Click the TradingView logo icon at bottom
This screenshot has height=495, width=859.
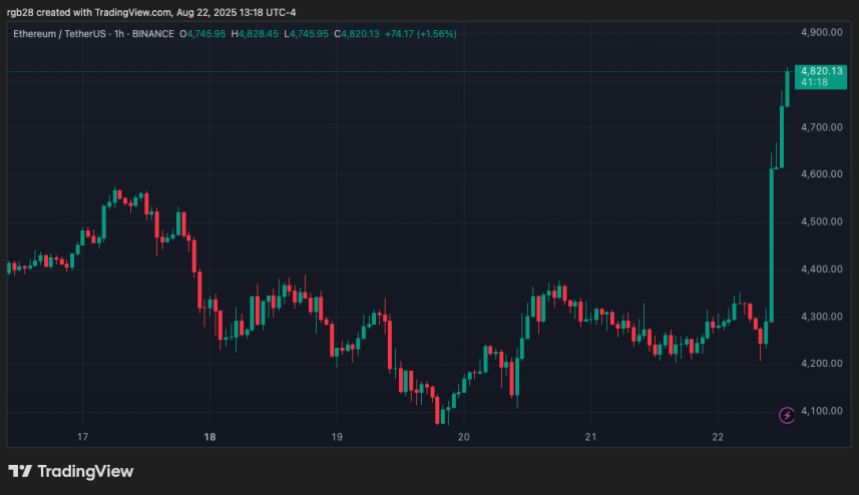[x=19, y=471]
